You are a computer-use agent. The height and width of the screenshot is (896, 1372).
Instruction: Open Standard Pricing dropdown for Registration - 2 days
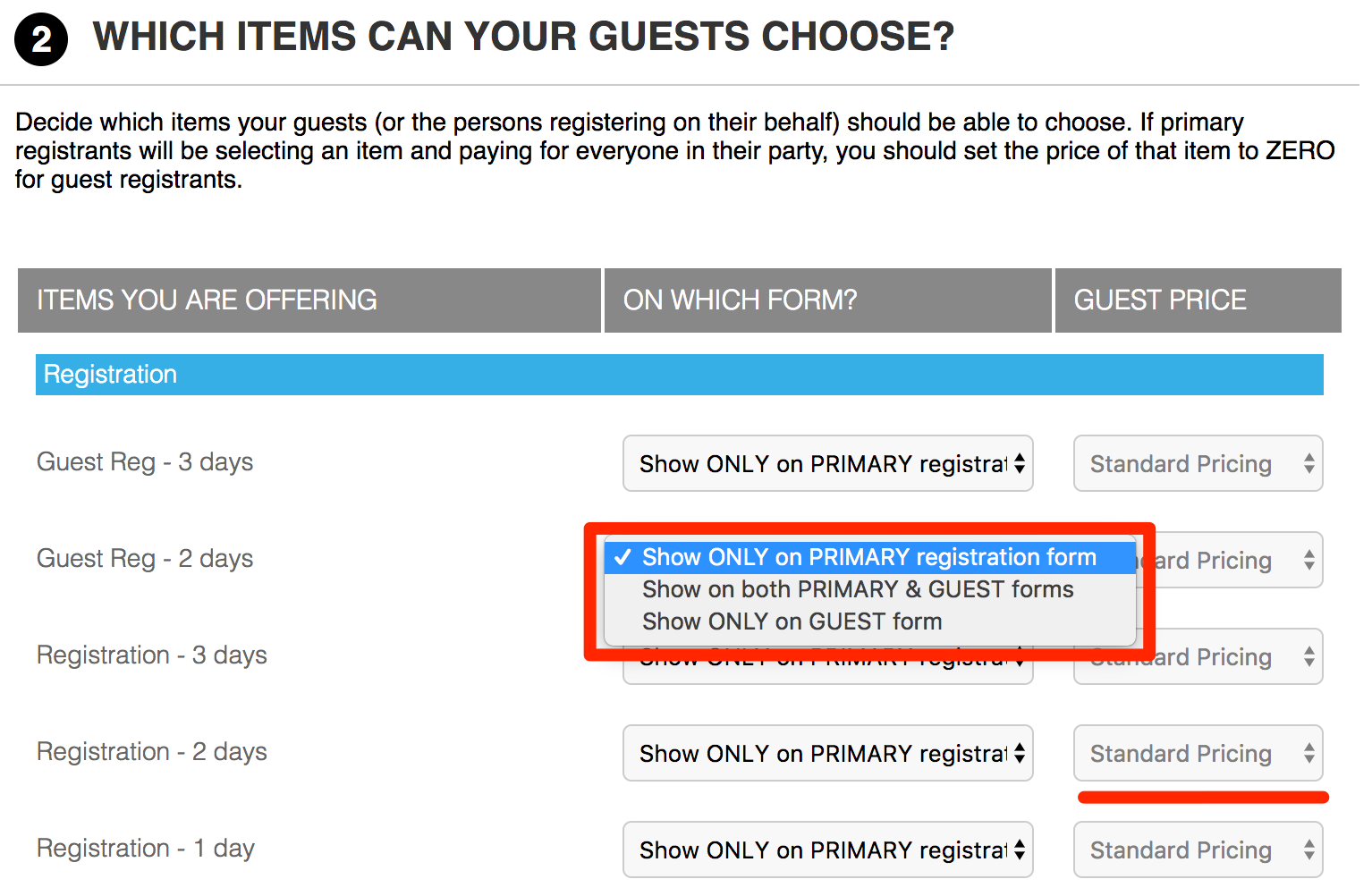click(x=1198, y=753)
